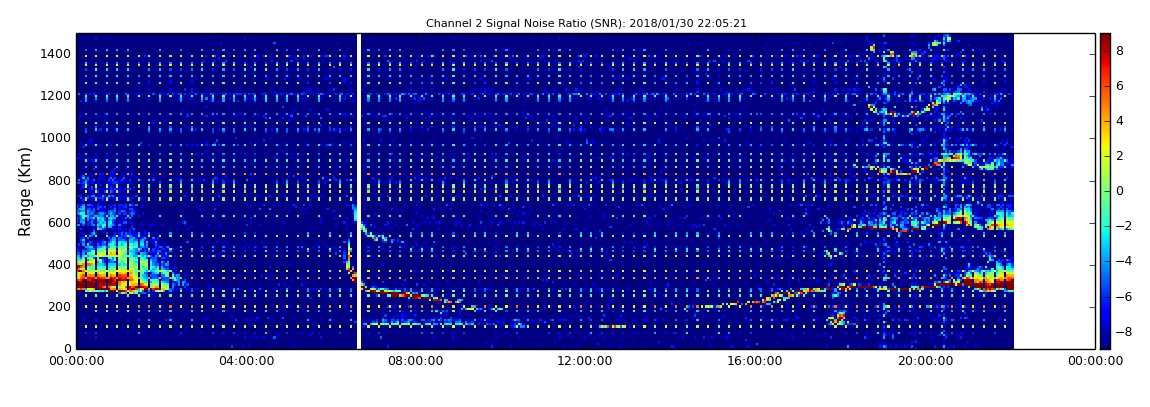Click the 12:00:00 time axis label

(586, 361)
